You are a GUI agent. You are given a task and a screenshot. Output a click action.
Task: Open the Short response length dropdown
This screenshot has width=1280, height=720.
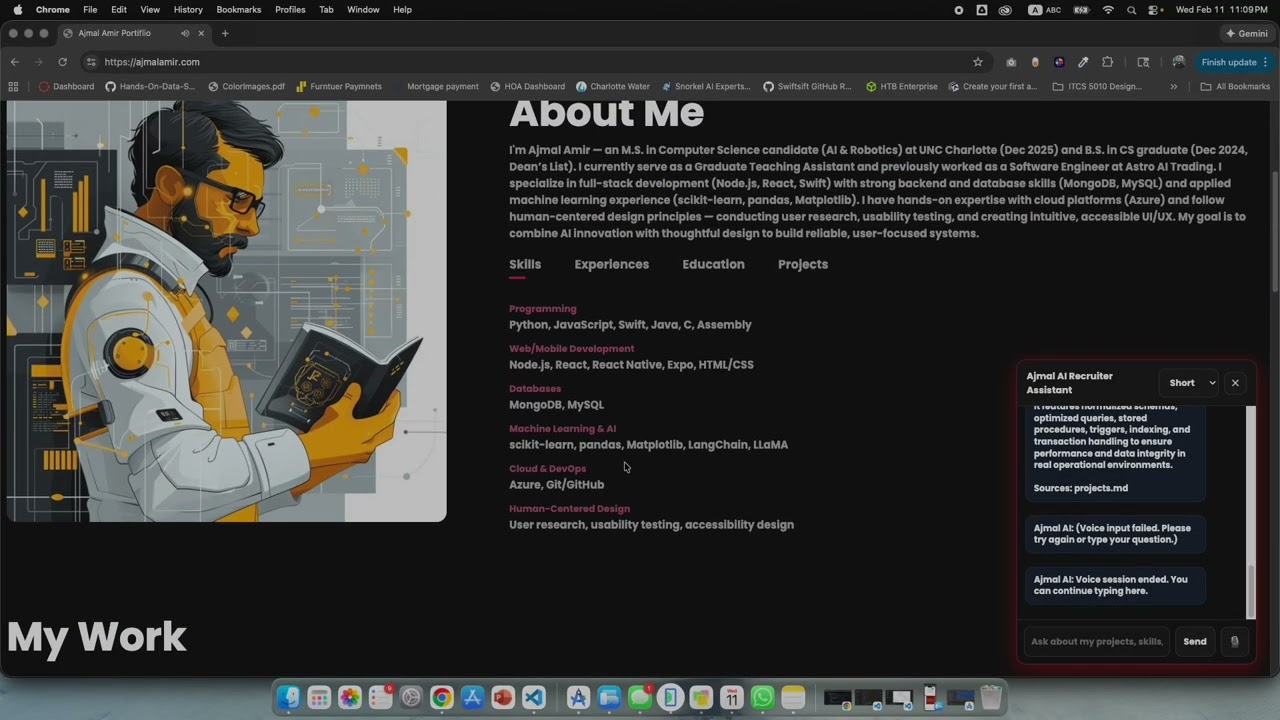[x=1190, y=383]
